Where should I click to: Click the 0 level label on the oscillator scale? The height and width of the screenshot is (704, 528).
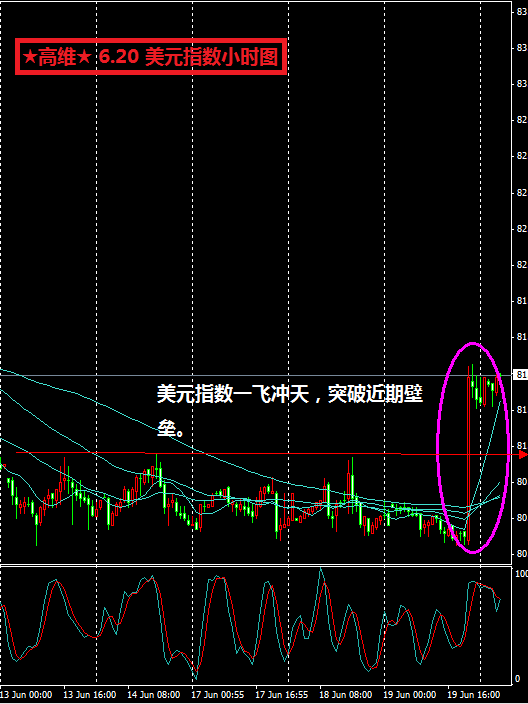518,678
